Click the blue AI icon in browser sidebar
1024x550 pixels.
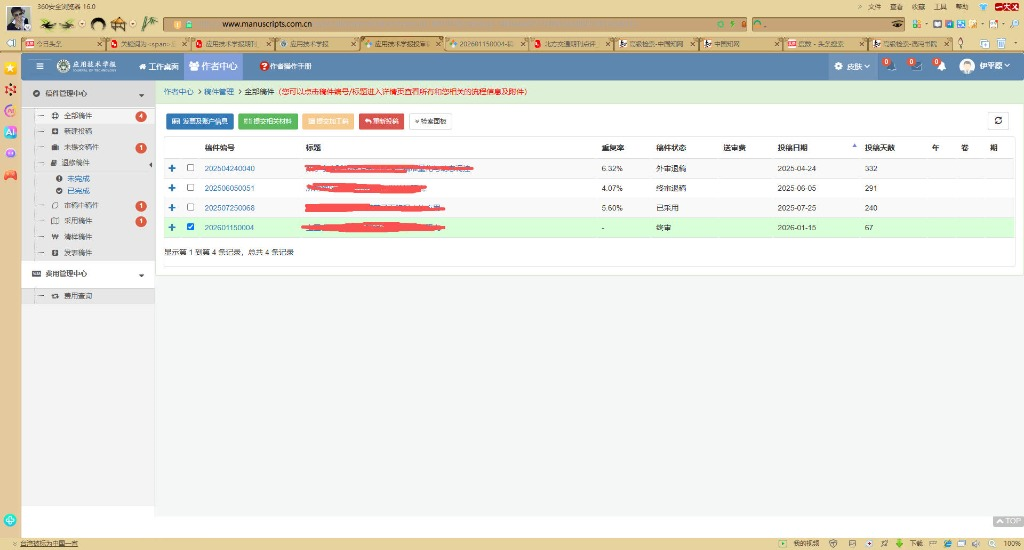click(x=10, y=132)
